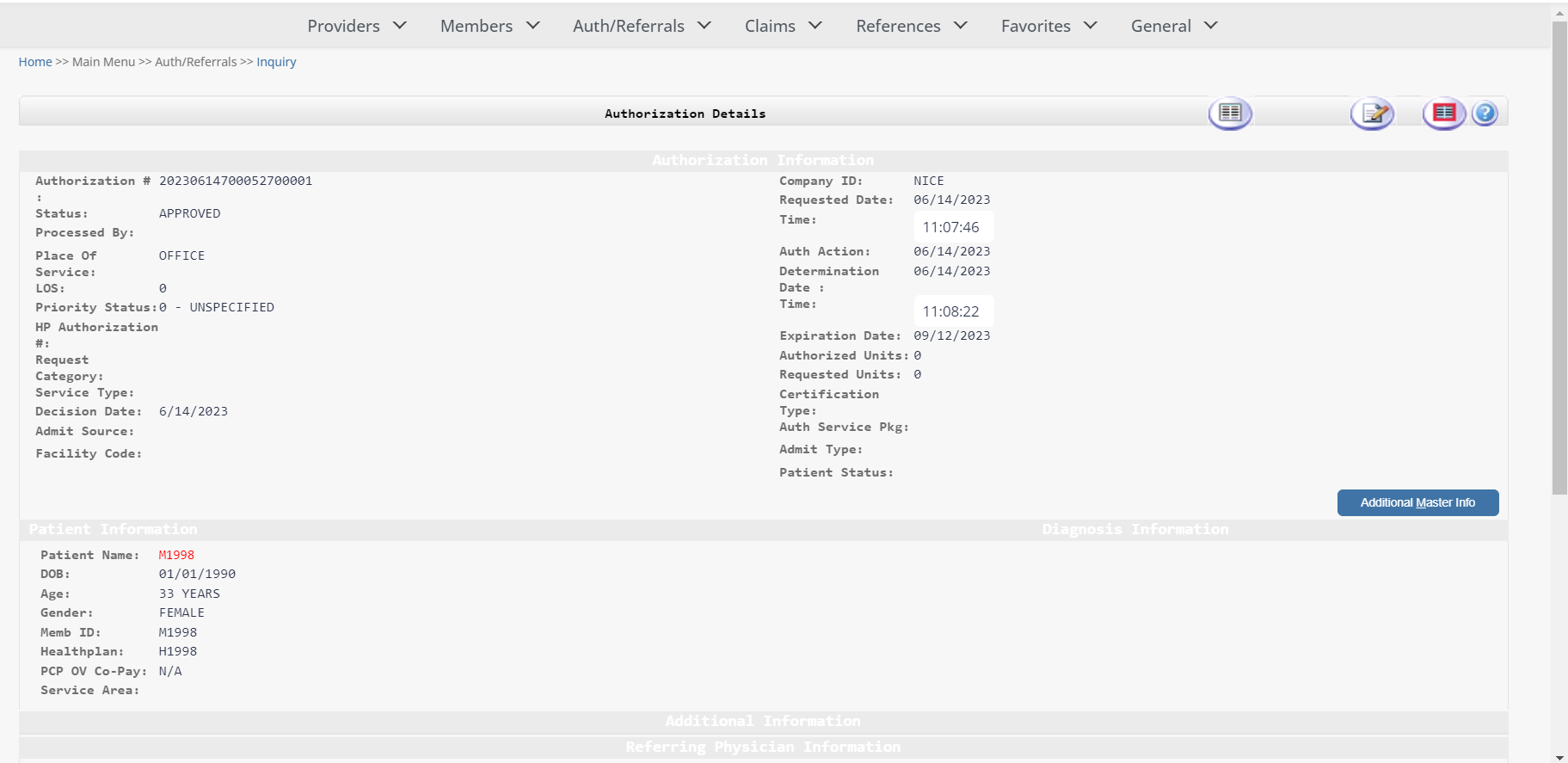1568x763 pixels.
Task: Open the General menu
Action: click(x=1173, y=26)
